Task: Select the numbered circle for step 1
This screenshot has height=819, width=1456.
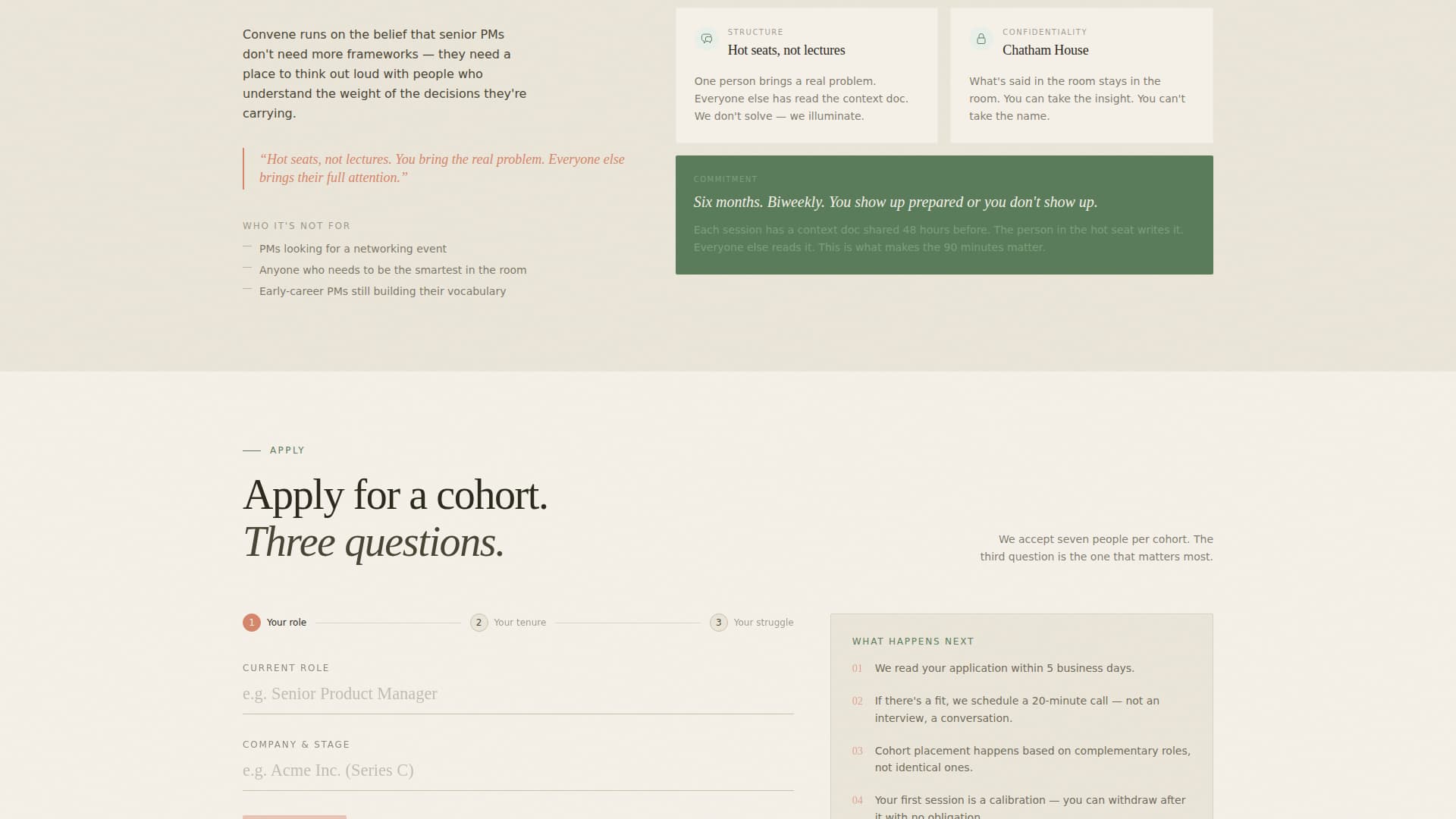Action: point(251,622)
